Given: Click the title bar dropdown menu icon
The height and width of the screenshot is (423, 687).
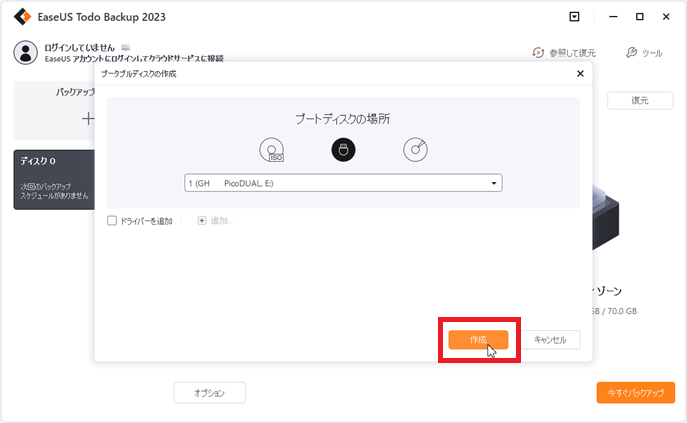Looking at the screenshot, I should [x=574, y=16].
